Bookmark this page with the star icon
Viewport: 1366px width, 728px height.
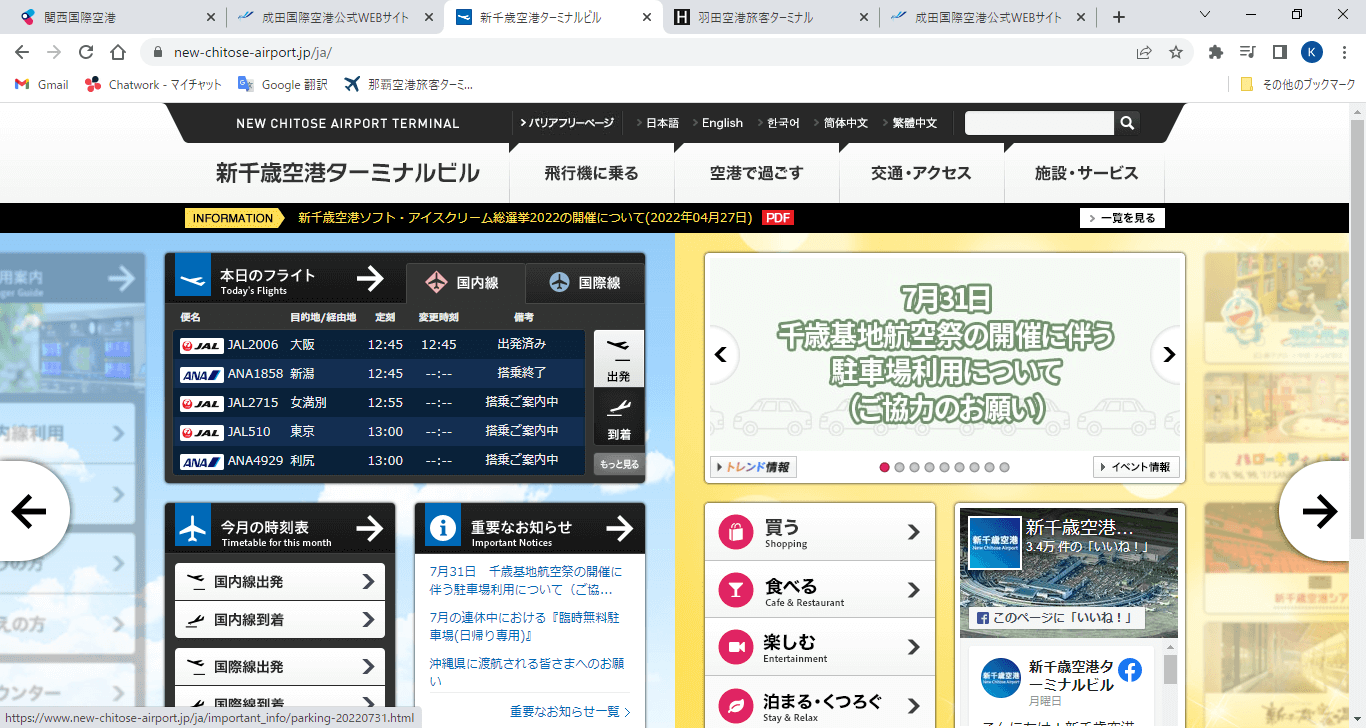point(1176,52)
